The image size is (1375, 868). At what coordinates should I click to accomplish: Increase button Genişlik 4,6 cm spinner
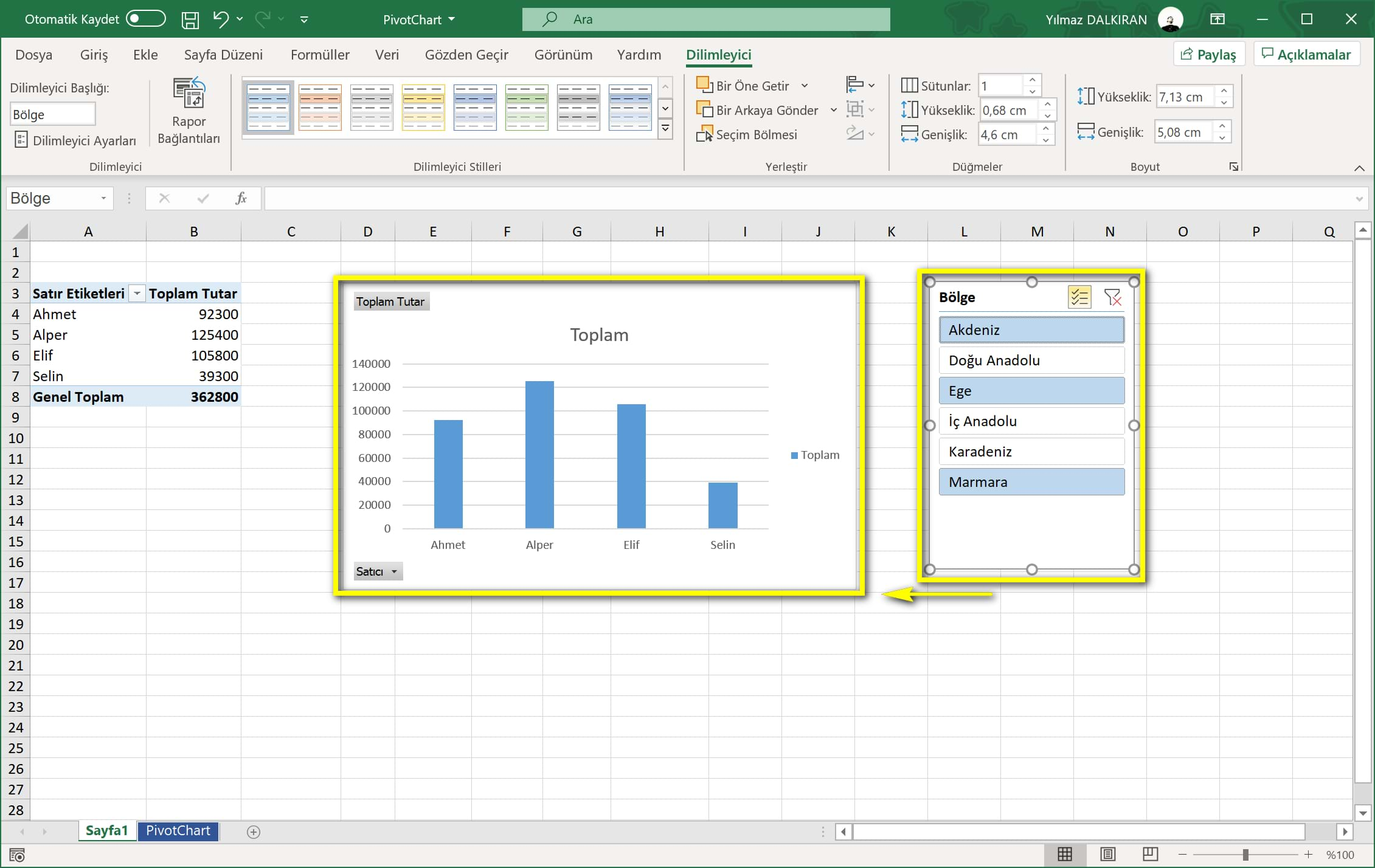click(1045, 129)
